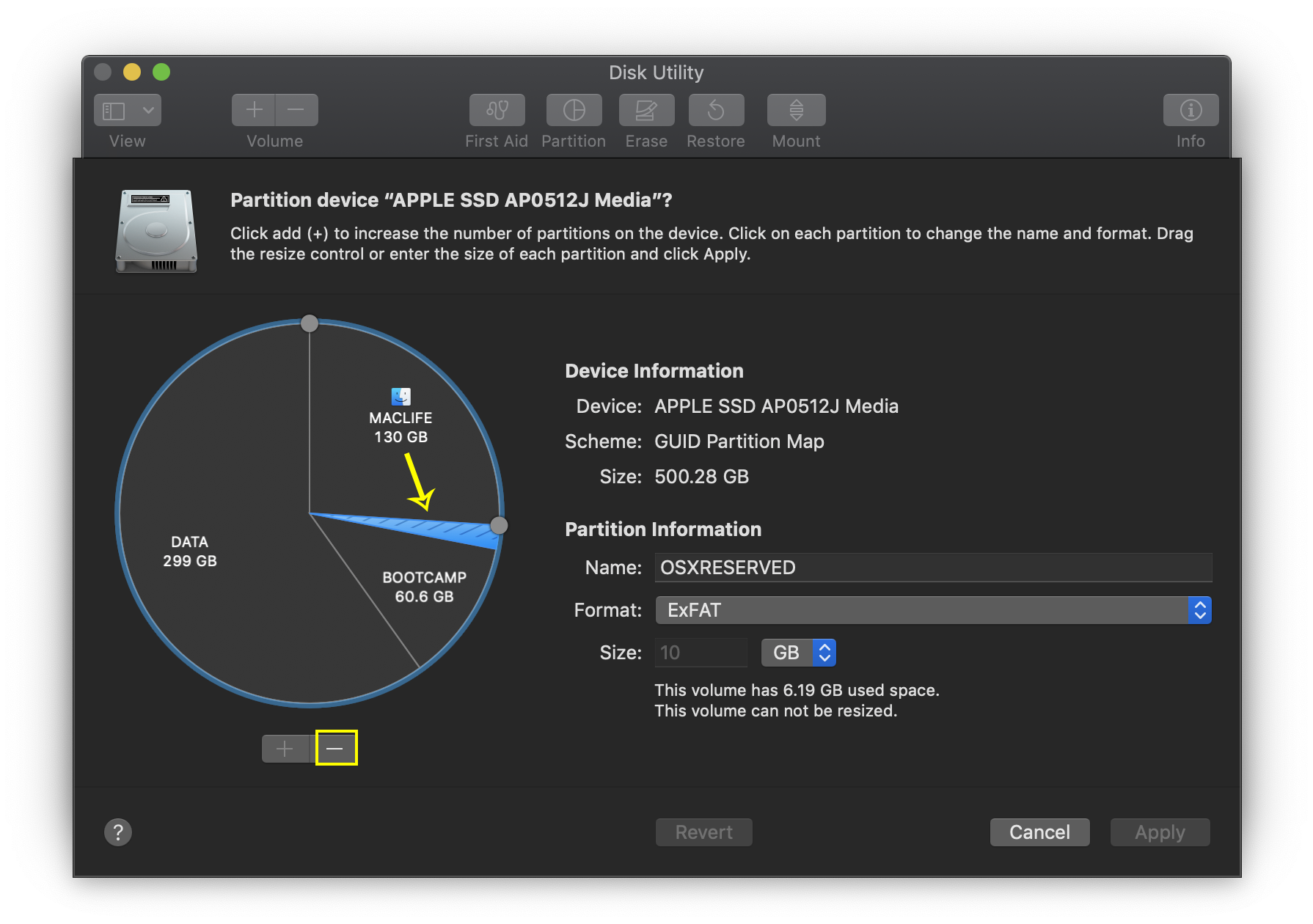Click the Mount toolbar icon
The image size is (1313, 924).
coord(796,111)
